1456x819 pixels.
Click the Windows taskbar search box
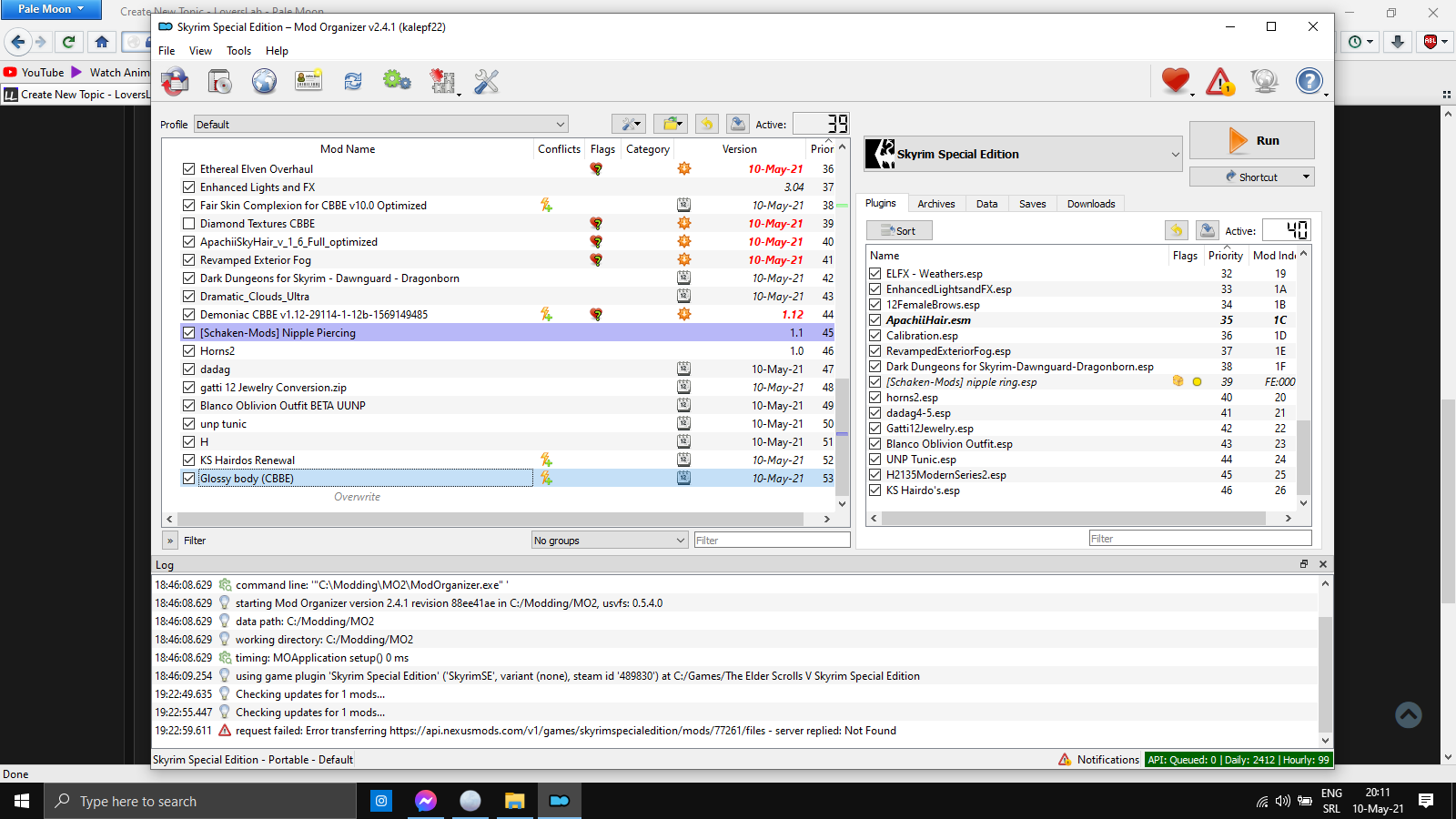point(200,801)
